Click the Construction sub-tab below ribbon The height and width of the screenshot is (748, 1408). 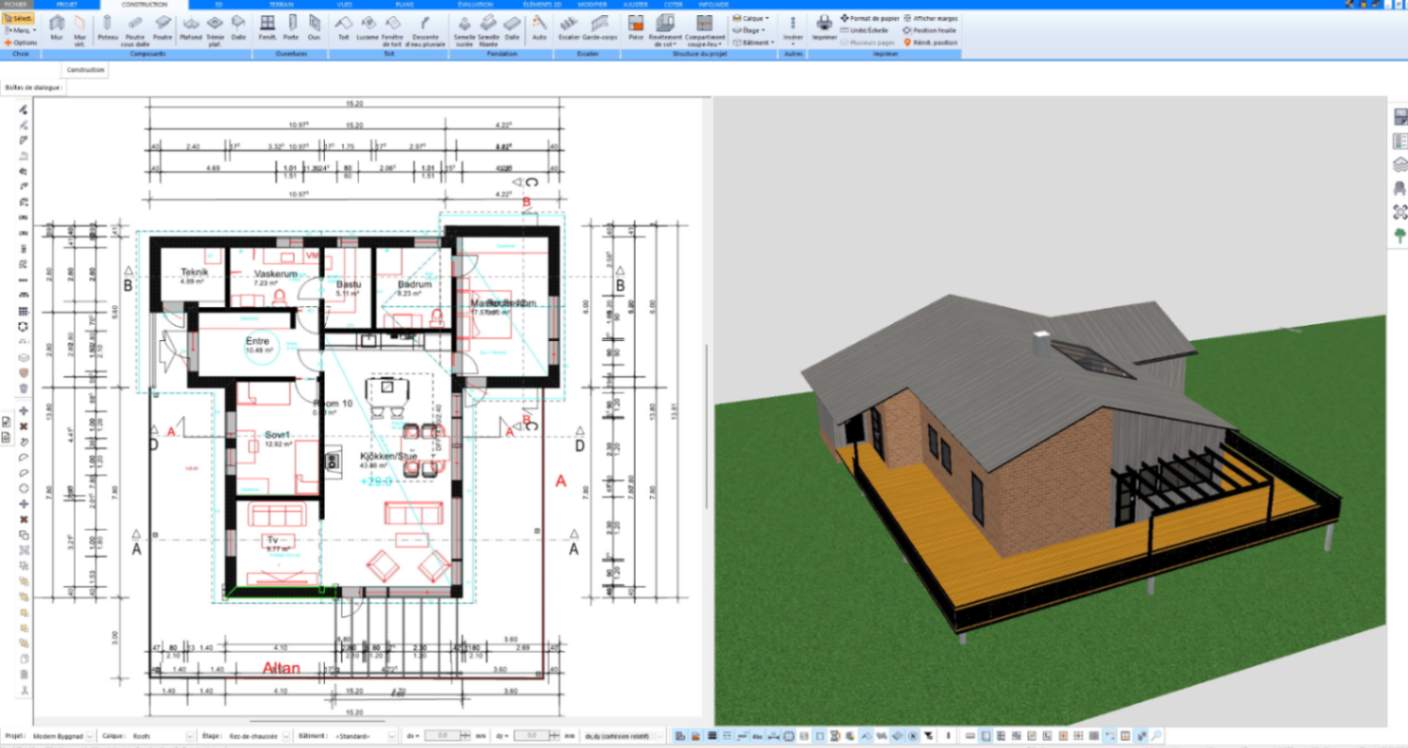(x=86, y=70)
